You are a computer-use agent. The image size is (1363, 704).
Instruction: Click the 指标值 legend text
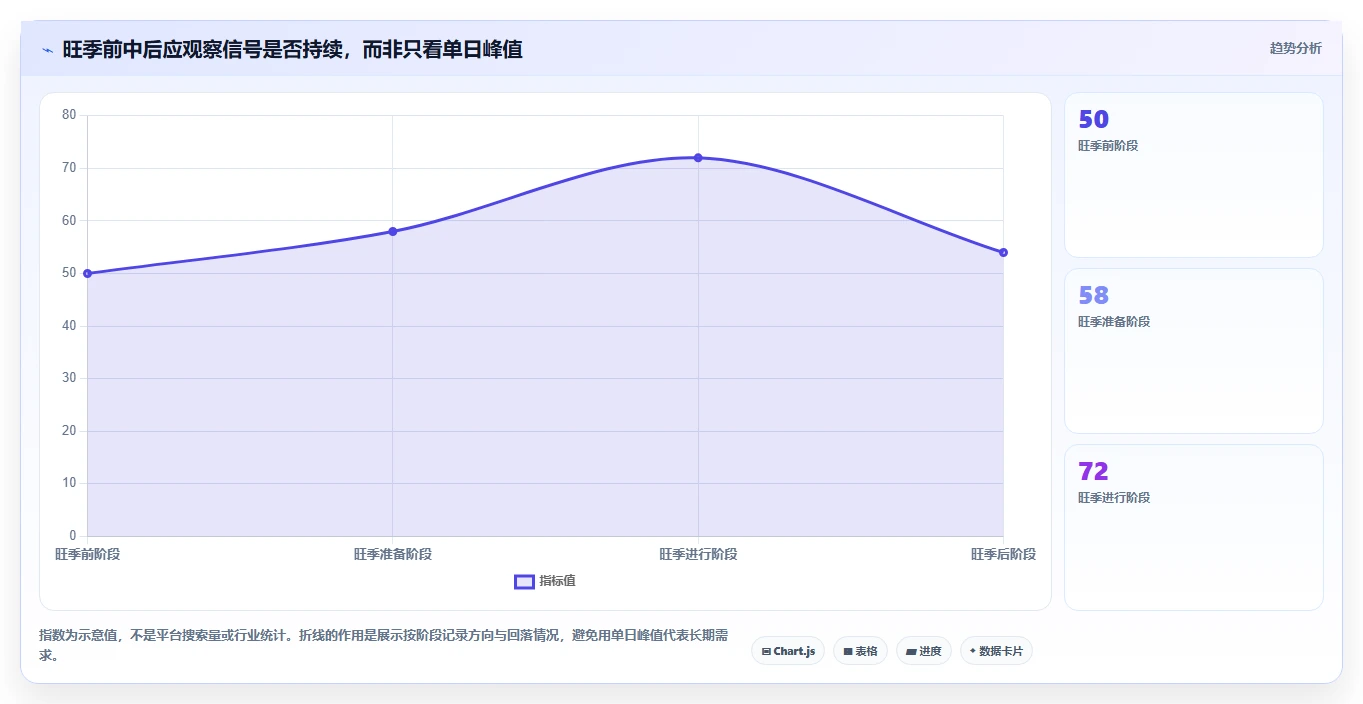[x=557, y=581]
